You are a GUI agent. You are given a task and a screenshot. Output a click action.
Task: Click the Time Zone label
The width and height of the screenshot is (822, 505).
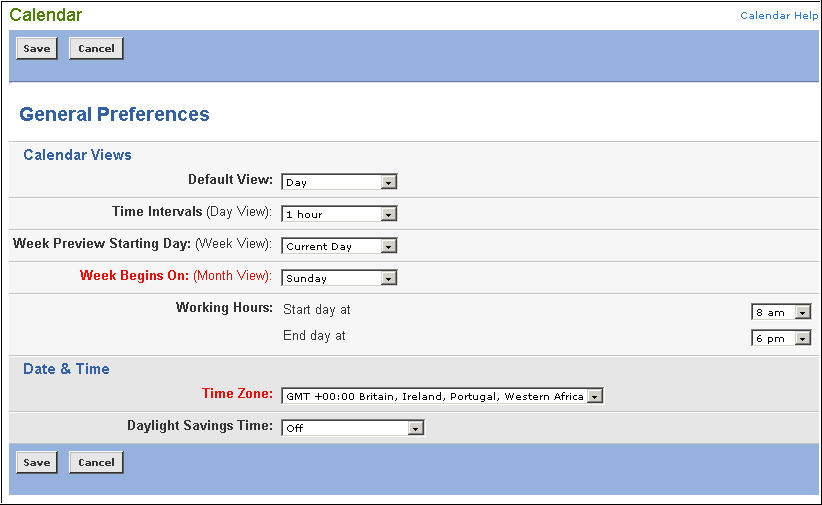tap(237, 393)
